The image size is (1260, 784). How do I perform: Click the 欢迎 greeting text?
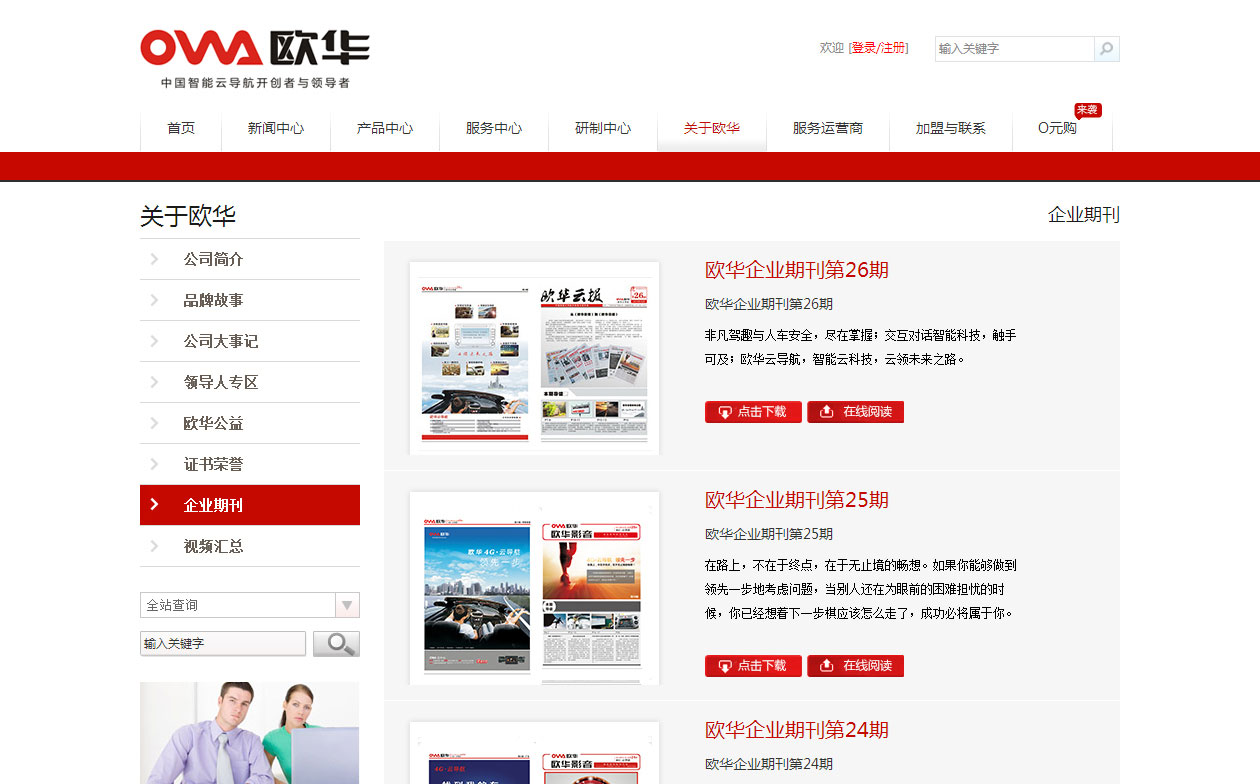[832, 48]
